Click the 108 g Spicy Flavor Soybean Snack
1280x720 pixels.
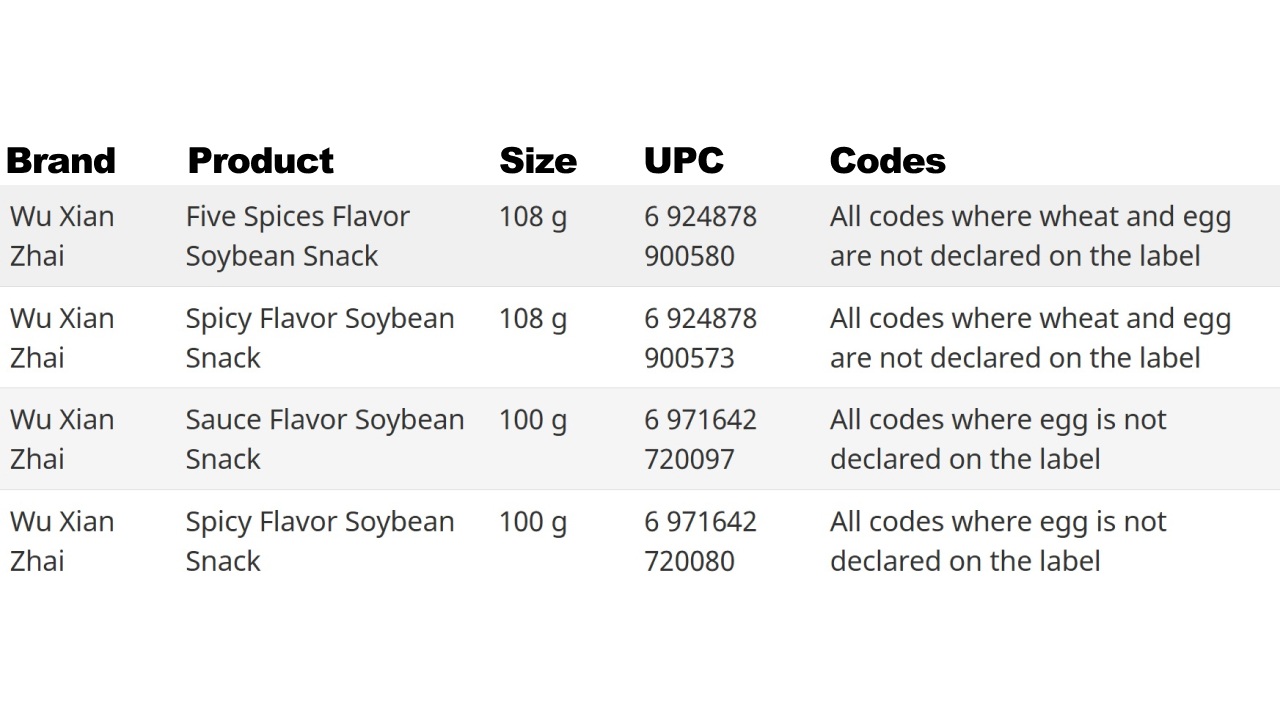click(320, 338)
